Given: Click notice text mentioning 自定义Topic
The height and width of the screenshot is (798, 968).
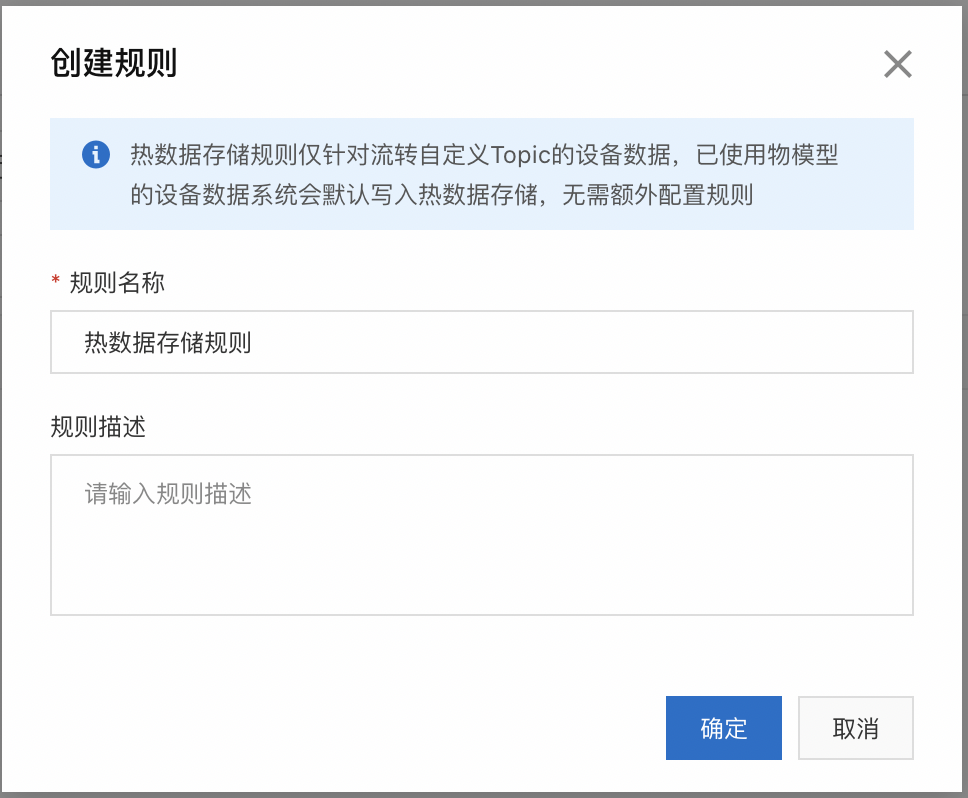Looking at the screenshot, I should [x=484, y=154].
